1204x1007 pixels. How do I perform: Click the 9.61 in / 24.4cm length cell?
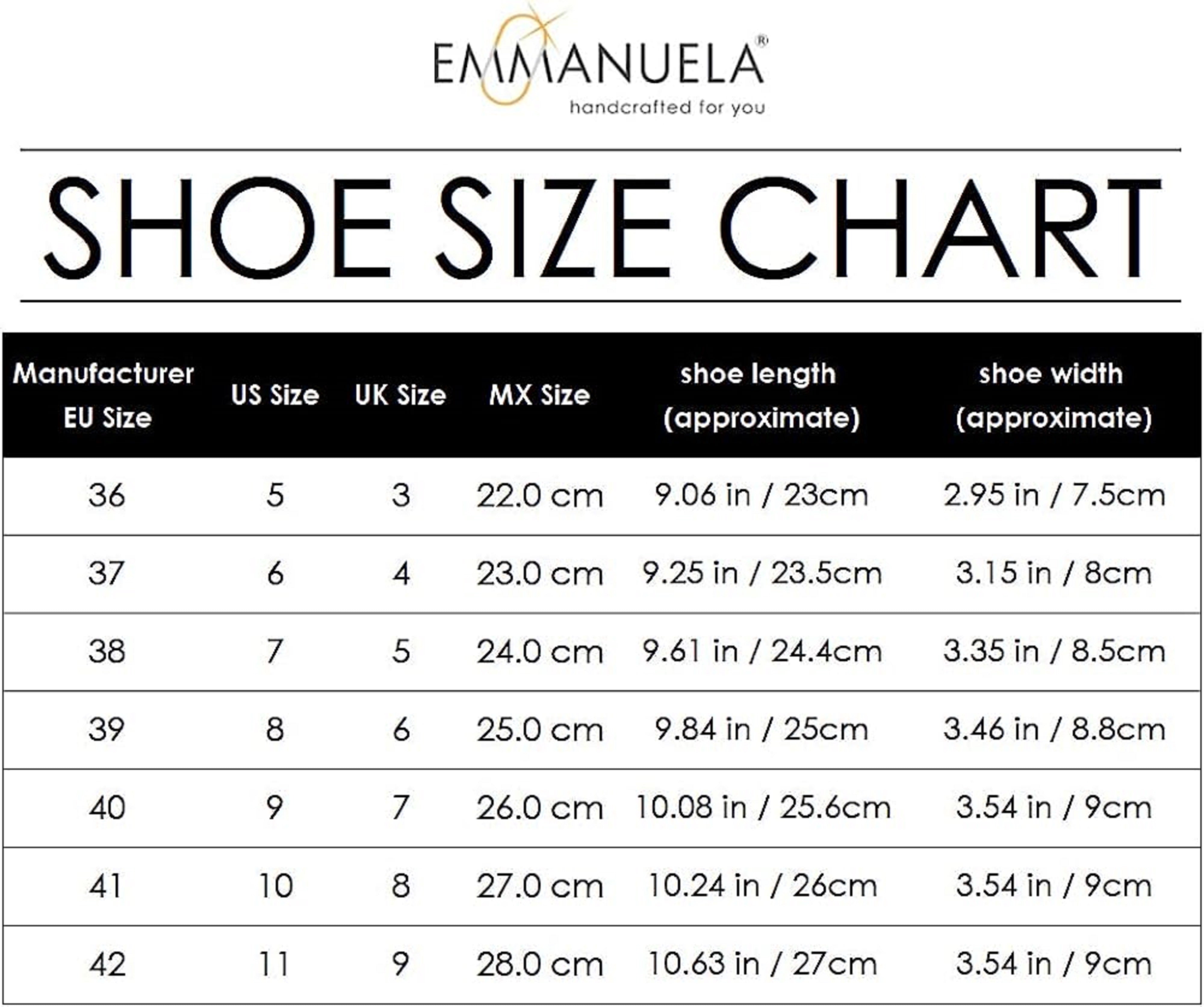point(762,652)
